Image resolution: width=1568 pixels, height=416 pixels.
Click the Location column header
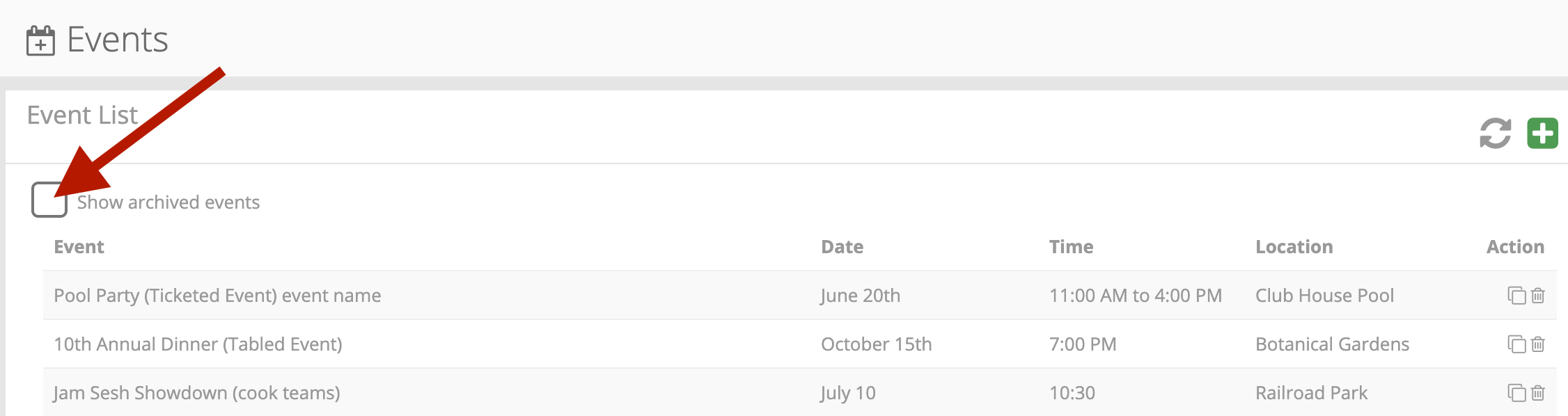point(1294,247)
